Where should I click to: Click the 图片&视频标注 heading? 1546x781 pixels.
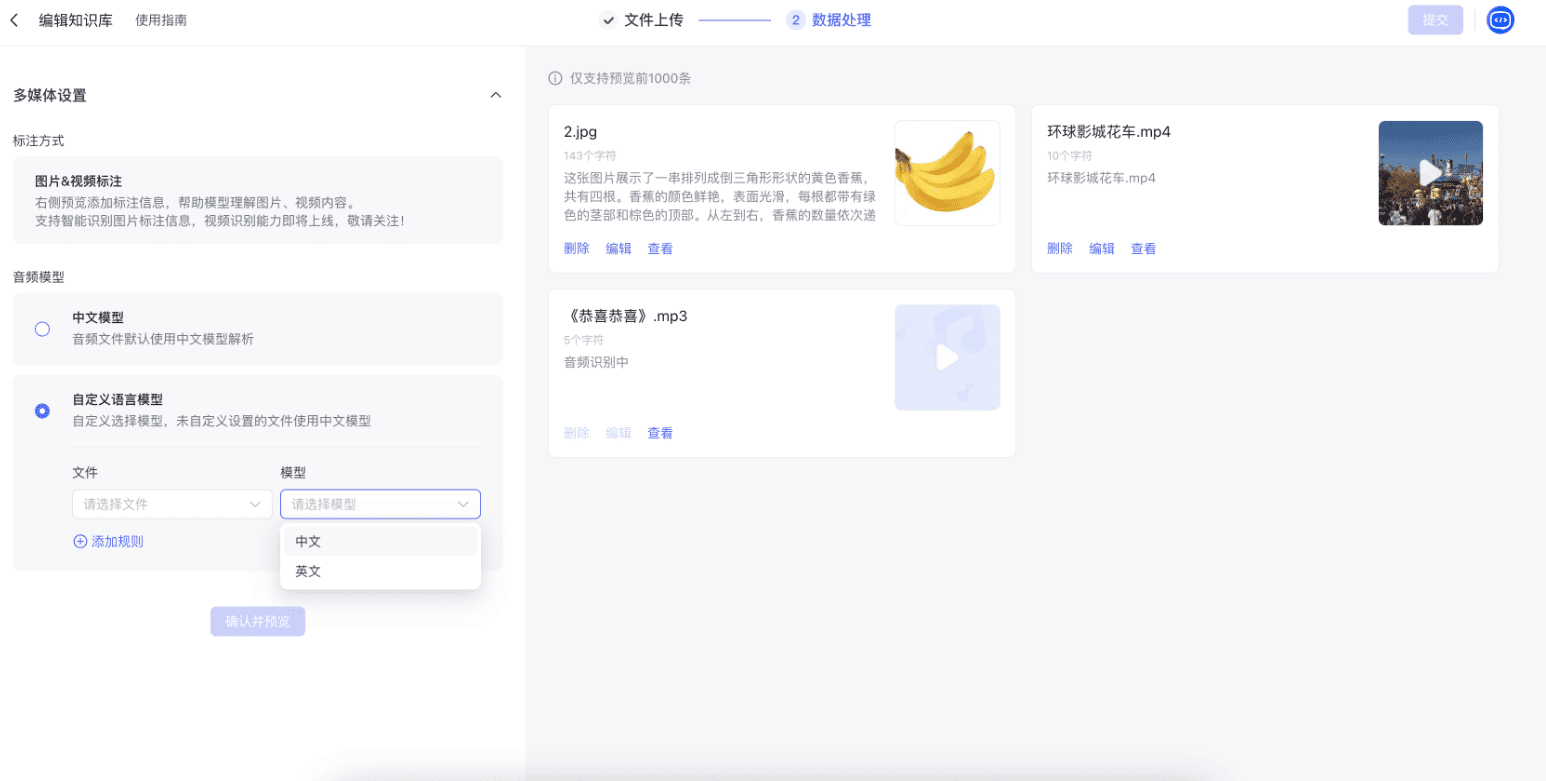[79, 181]
